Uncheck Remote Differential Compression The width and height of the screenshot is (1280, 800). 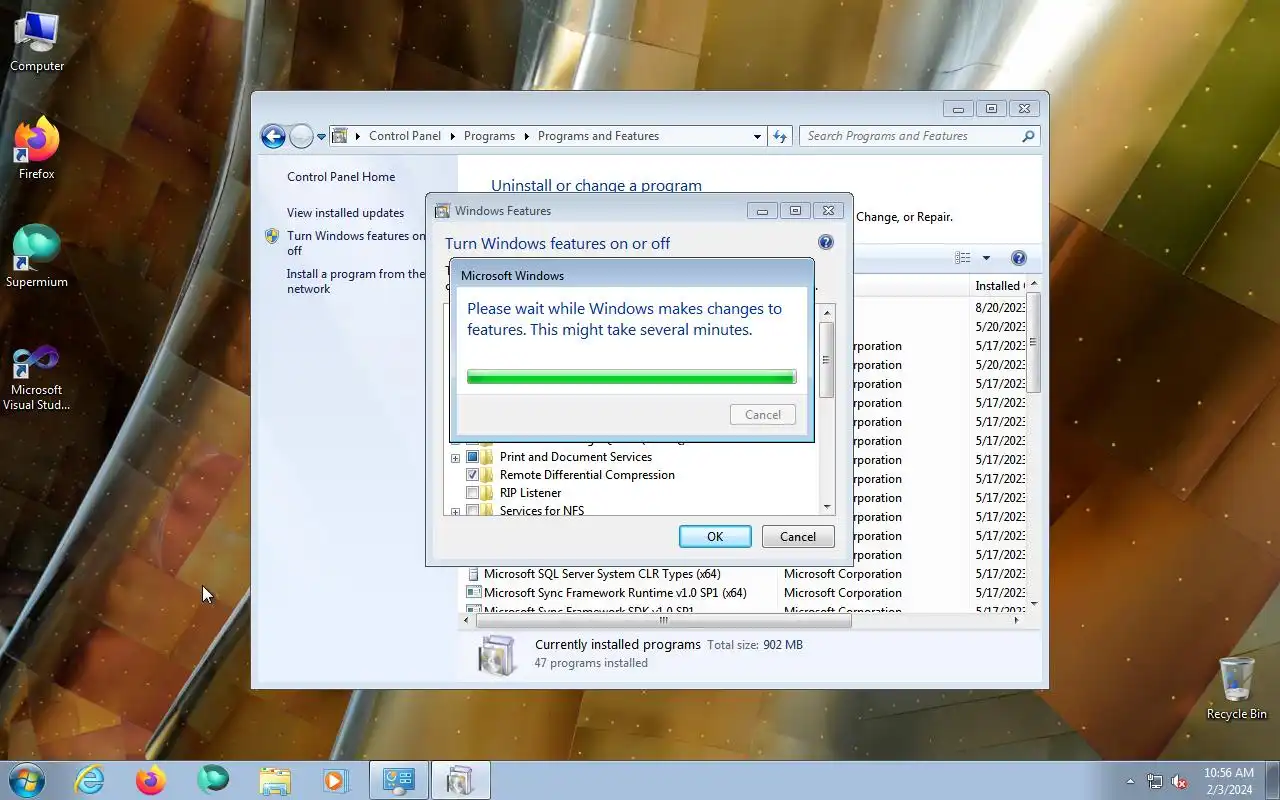click(x=473, y=475)
